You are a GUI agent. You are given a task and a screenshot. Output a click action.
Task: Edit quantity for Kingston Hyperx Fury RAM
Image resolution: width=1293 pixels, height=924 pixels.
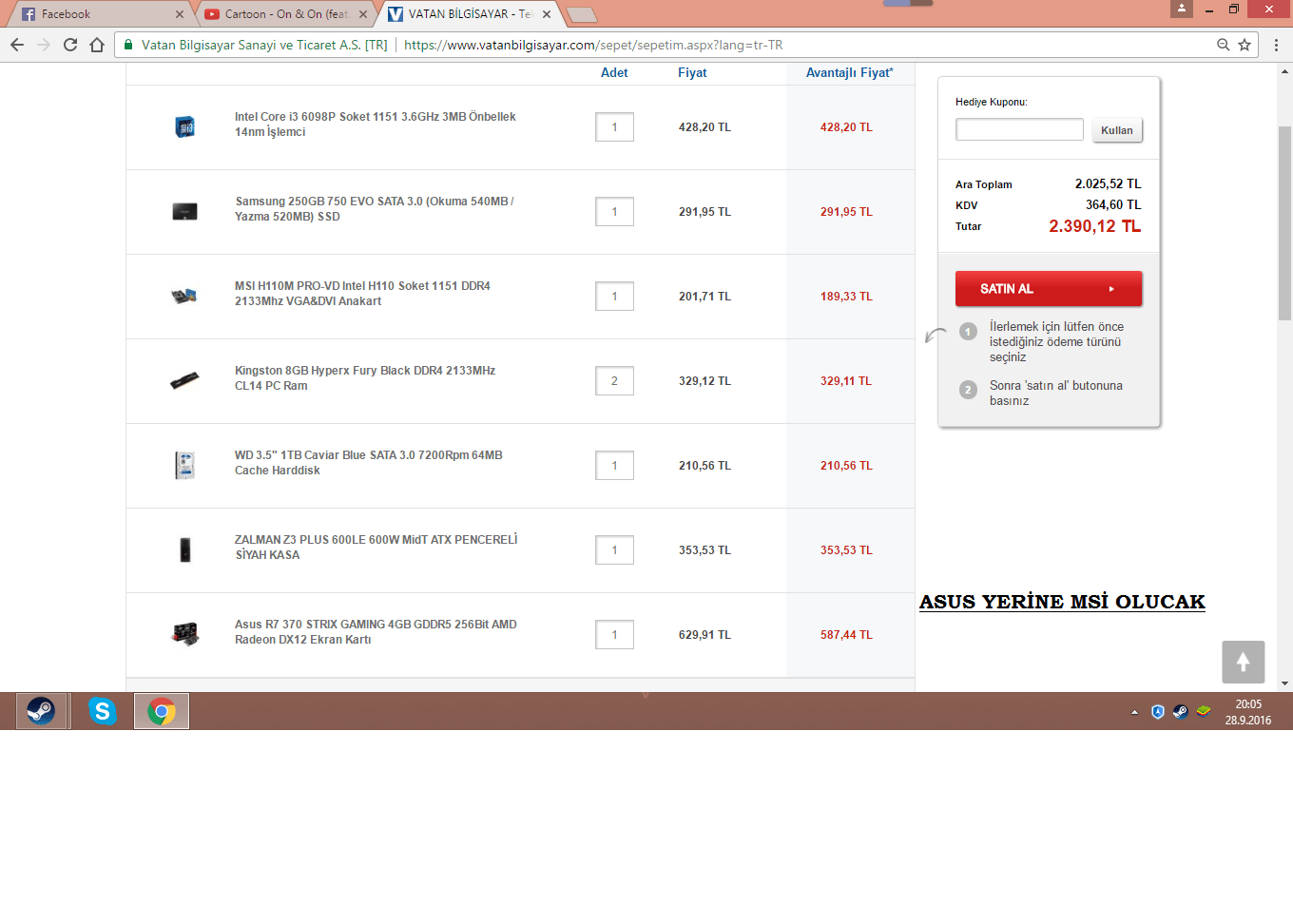click(x=614, y=381)
